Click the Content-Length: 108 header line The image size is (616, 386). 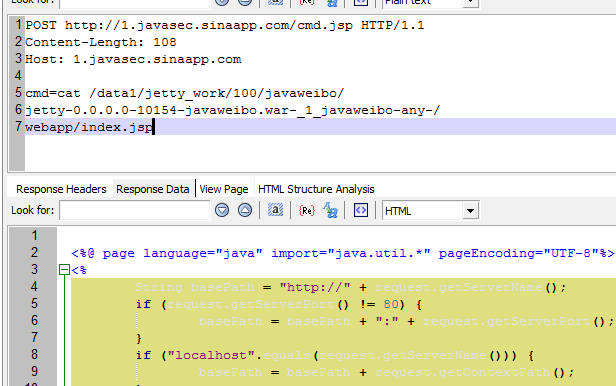[101, 42]
